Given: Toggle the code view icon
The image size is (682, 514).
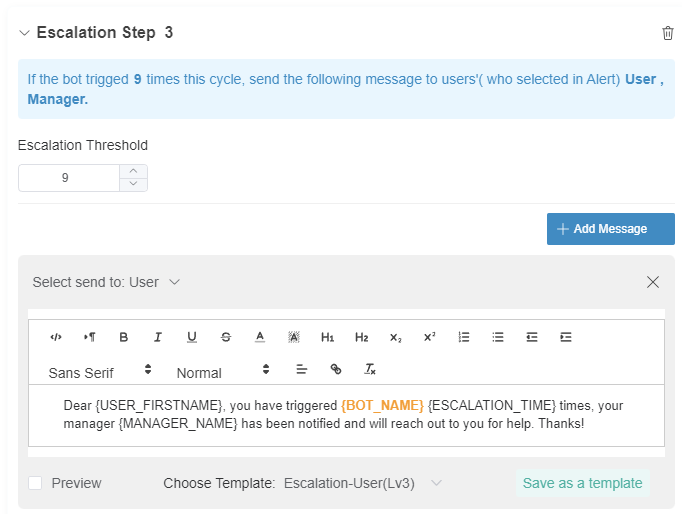Looking at the screenshot, I should coord(56,337).
